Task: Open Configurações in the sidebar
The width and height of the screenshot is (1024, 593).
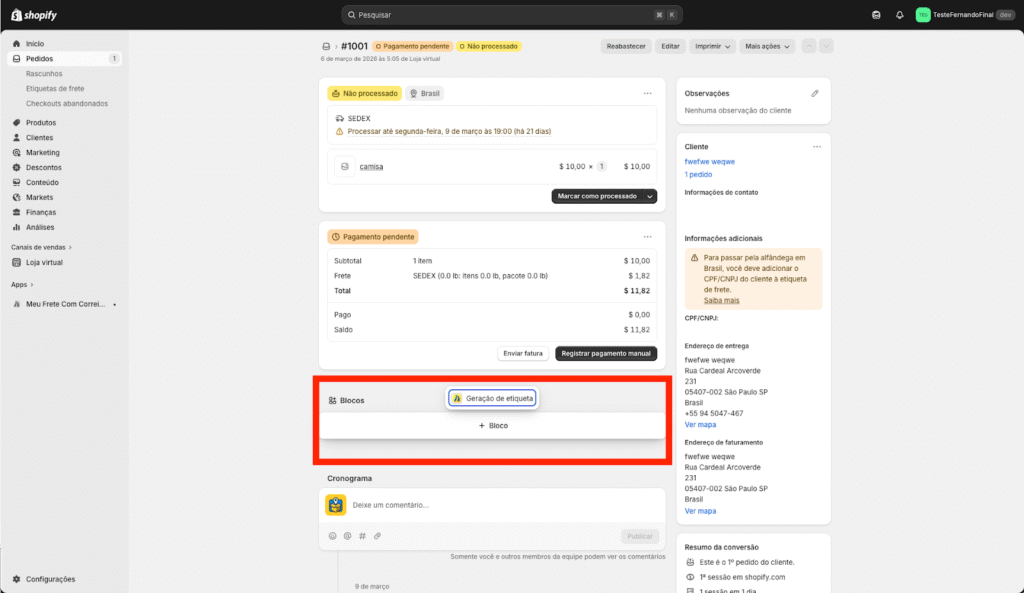Action: 50,579
